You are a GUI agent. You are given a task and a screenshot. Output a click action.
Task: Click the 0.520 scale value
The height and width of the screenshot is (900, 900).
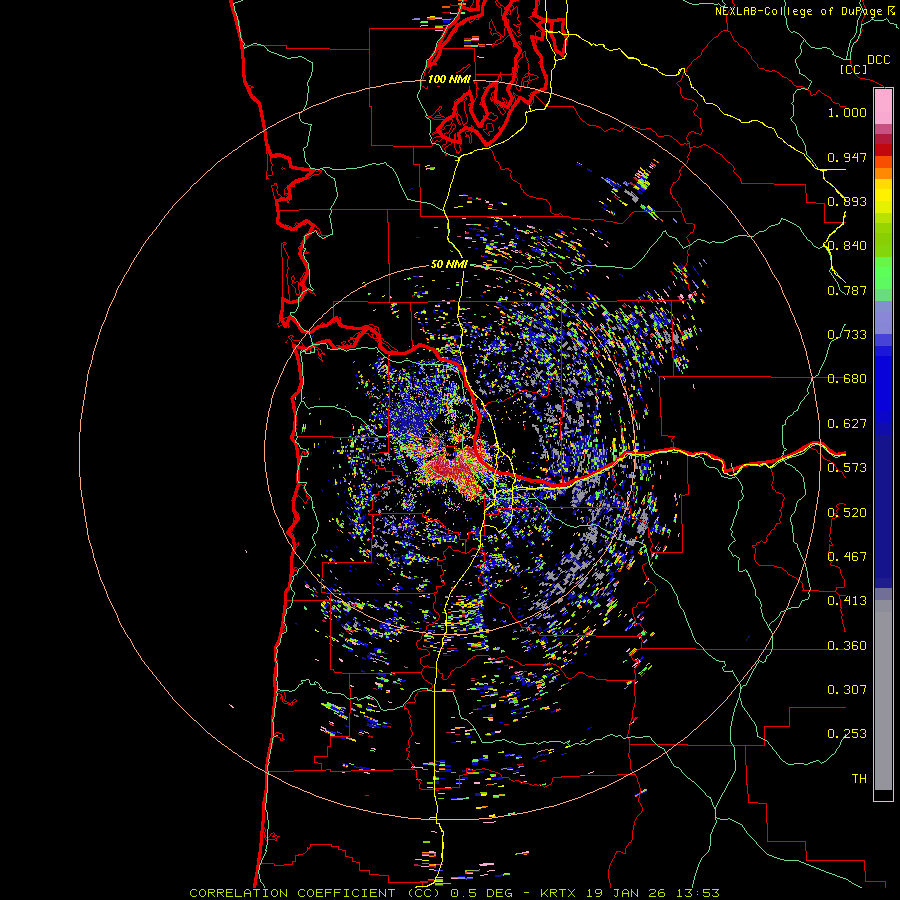847,513
